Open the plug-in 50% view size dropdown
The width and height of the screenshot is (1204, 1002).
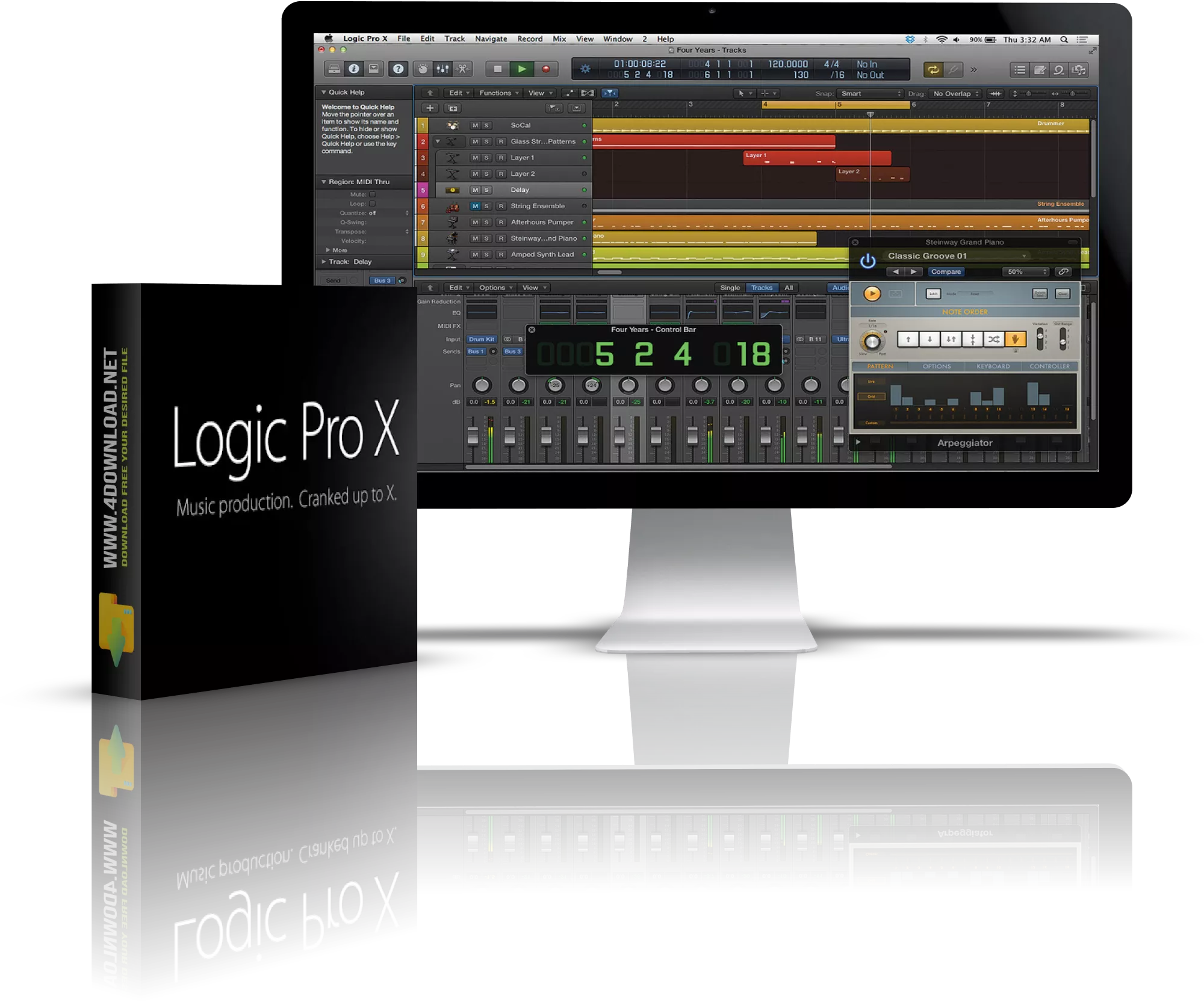point(1025,272)
